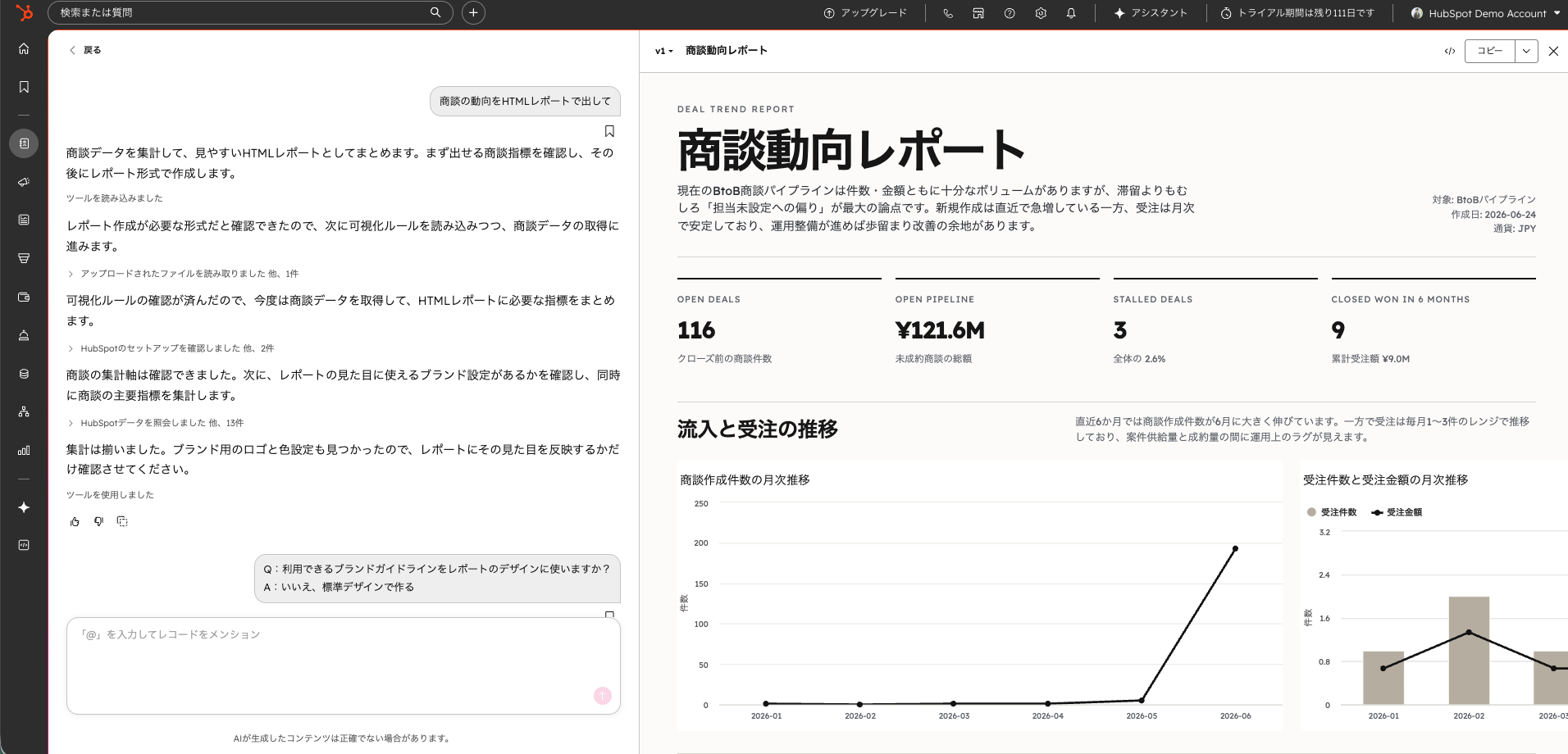Screen dimensions: 1568x754
Task: Click the ツールを使用しました status text
Action: (x=110, y=495)
